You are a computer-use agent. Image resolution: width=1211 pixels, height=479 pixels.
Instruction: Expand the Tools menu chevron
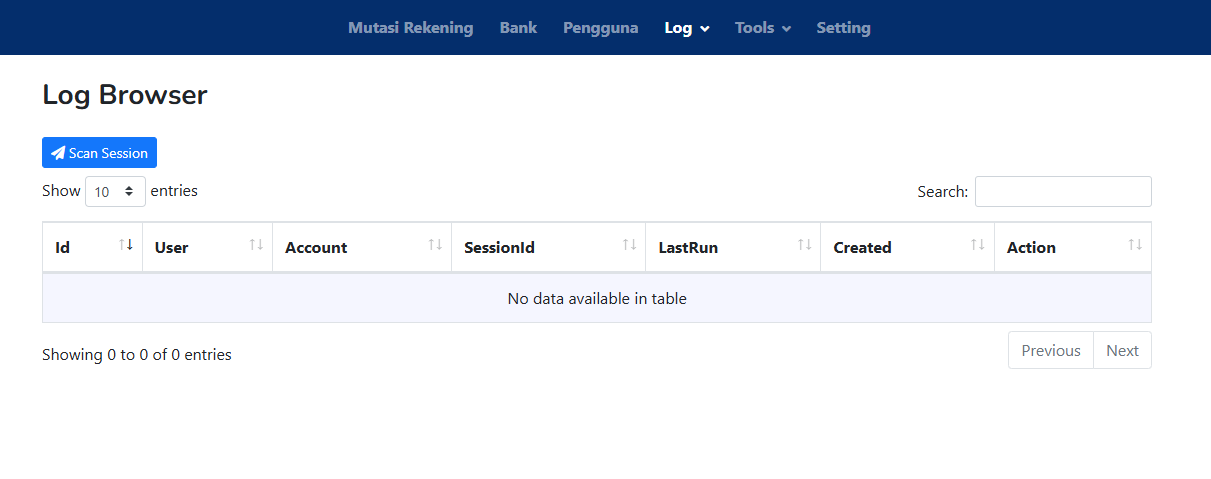click(786, 29)
